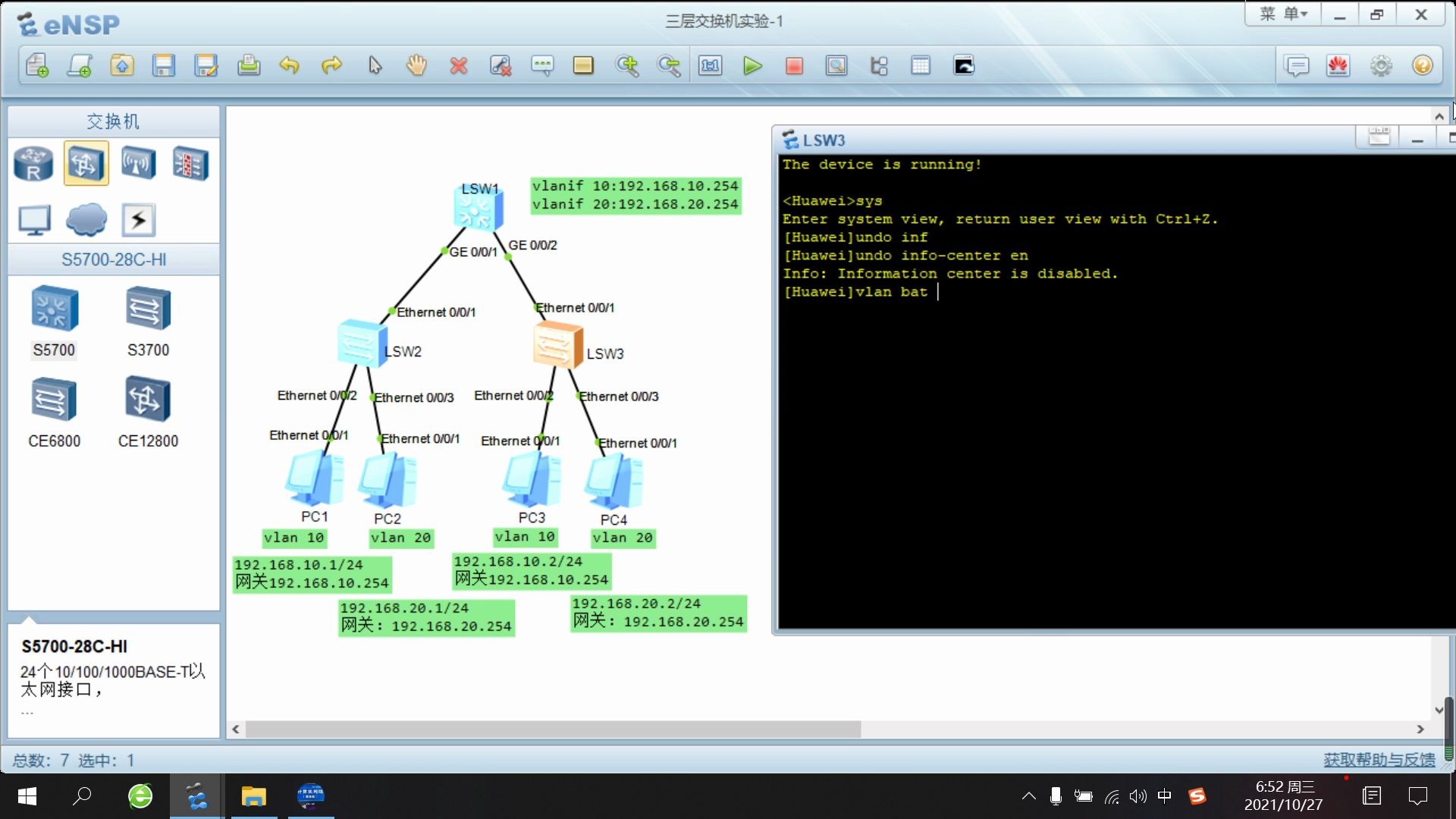Pick the CE12800 switch model
The image size is (1456, 819).
tap(148, 400)
